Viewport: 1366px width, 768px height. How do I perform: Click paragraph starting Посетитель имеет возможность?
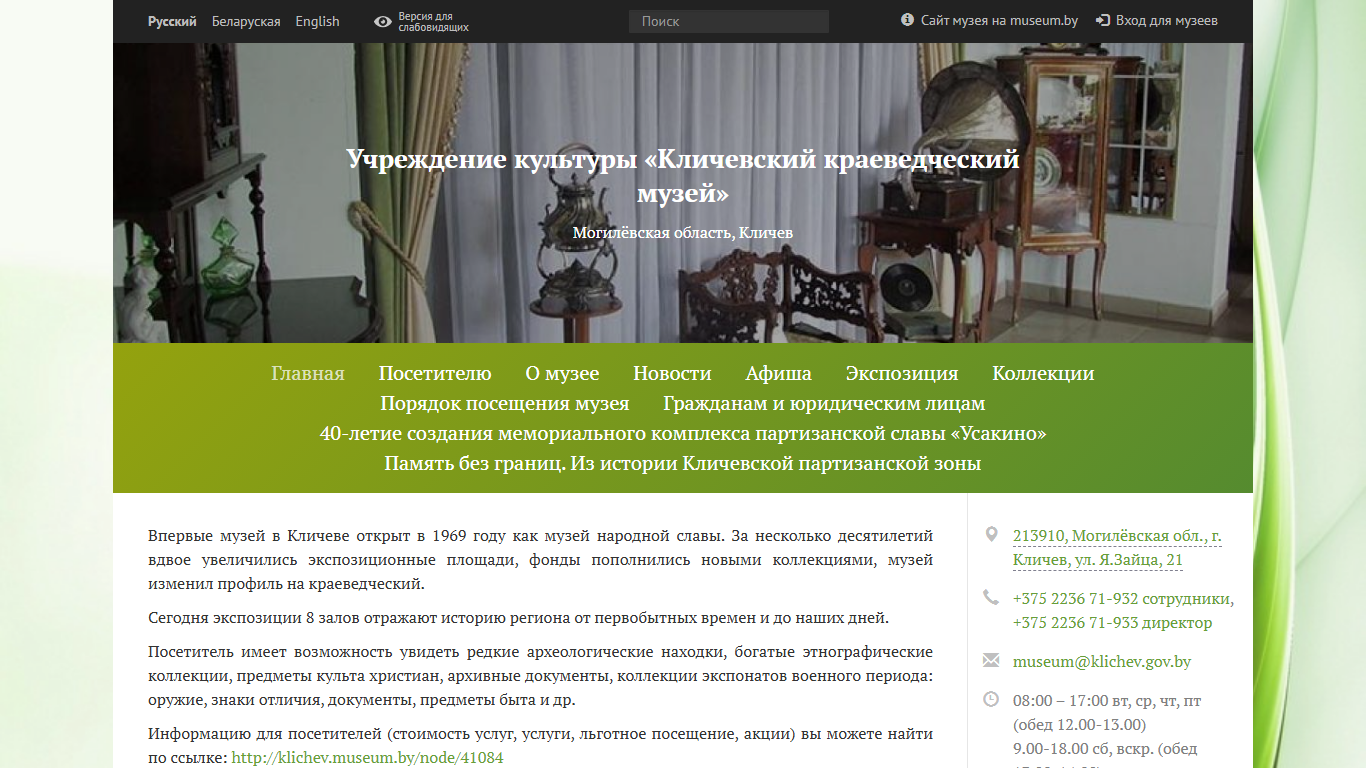540,676
